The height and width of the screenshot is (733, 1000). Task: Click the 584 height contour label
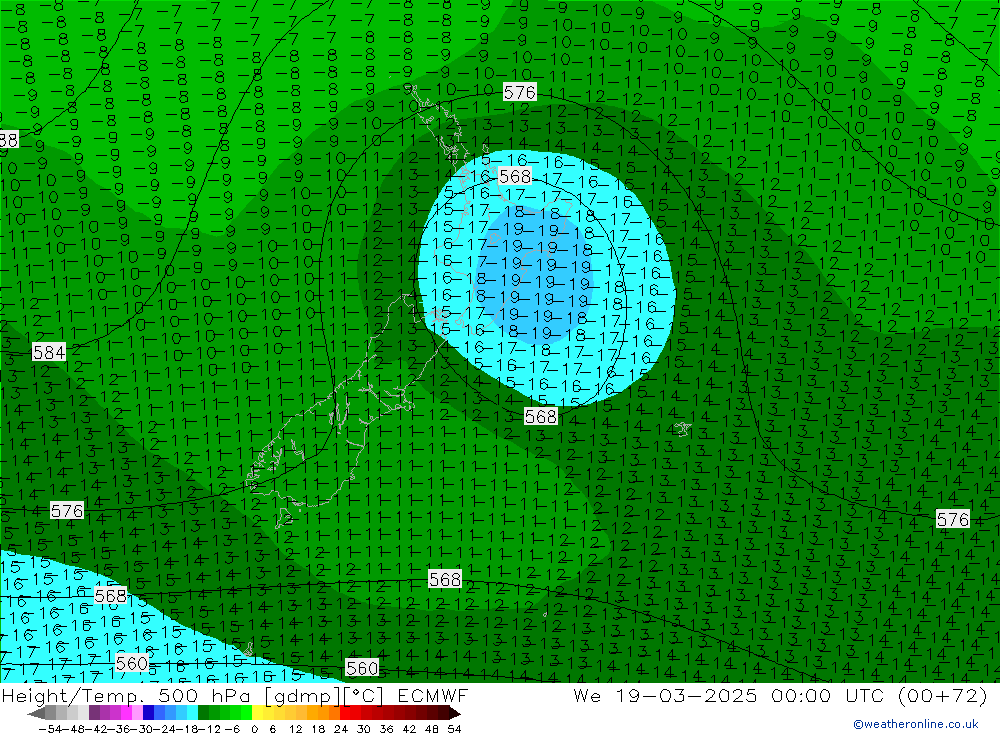pos(48,352)
